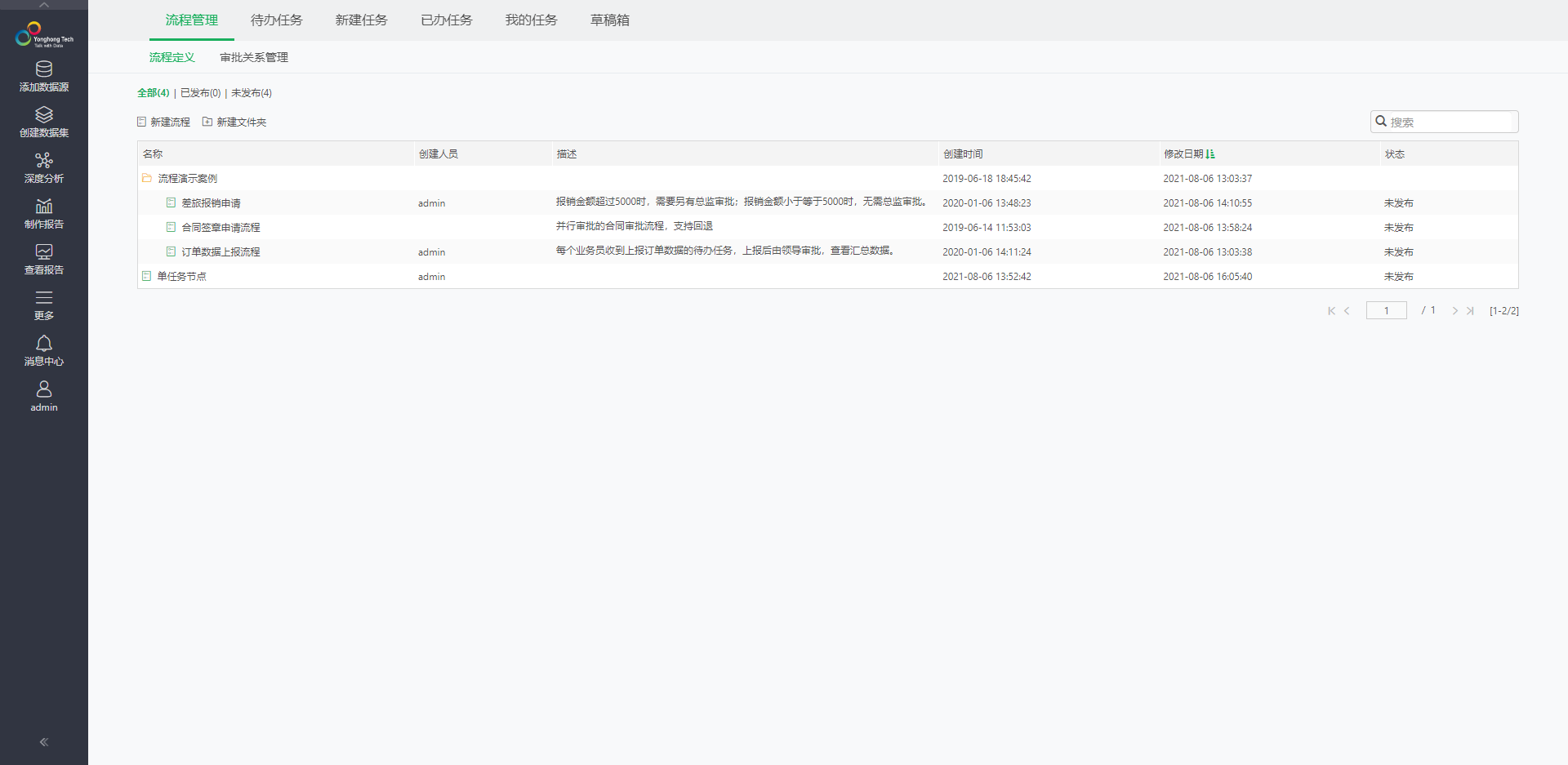Jump to last page with pagination arrow
The image size is (1568, 765).
1471,310
